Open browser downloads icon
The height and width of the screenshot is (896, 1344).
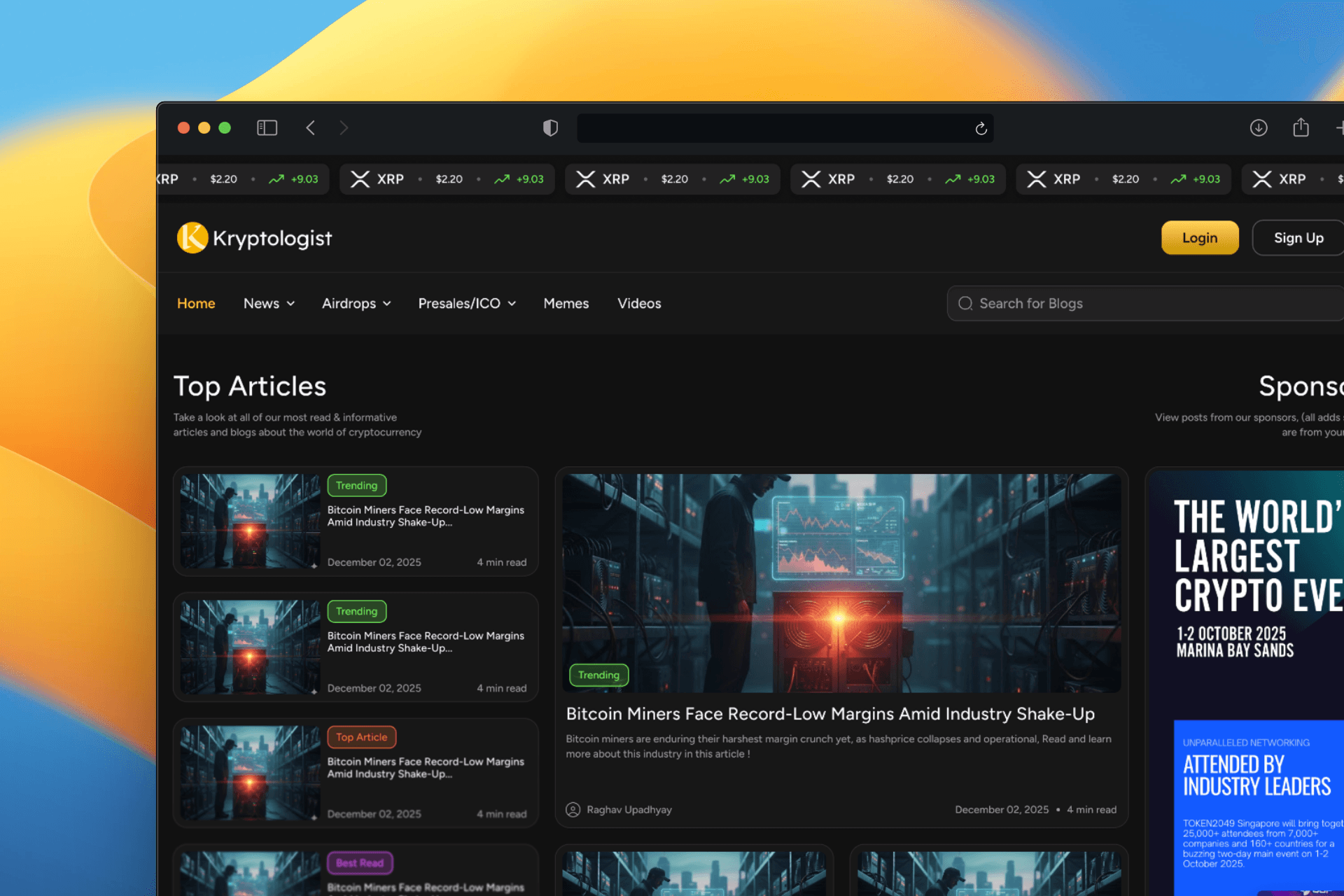1259,127
